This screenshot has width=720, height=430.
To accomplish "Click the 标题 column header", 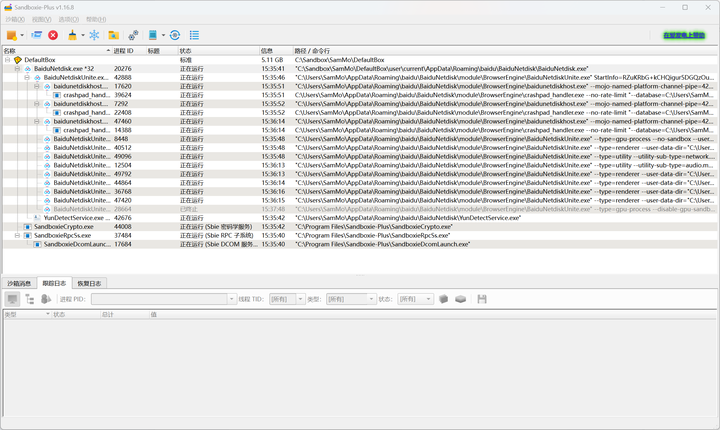I will [162, 51].
